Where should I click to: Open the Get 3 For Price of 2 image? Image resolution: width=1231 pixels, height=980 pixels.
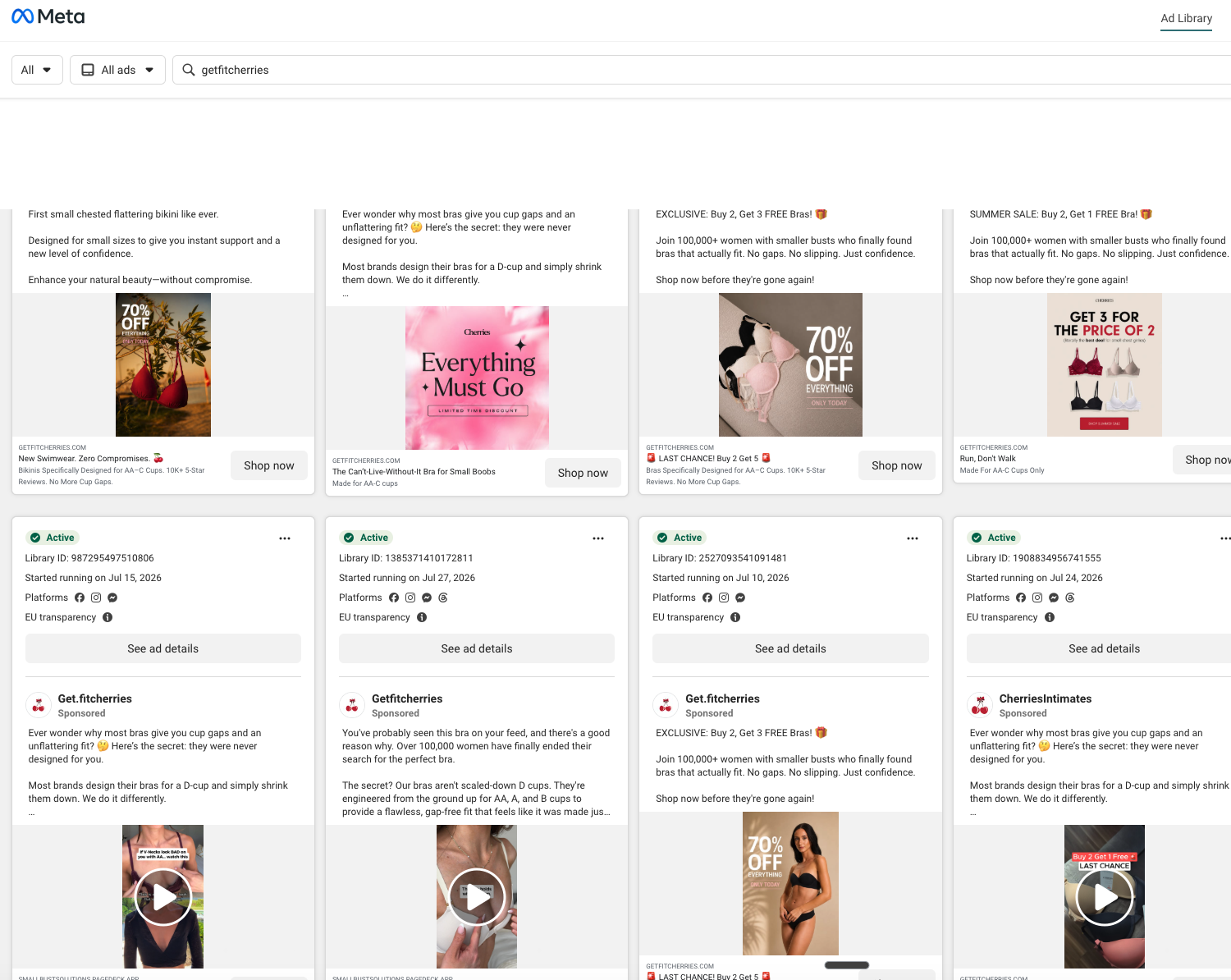[1105, 364]
